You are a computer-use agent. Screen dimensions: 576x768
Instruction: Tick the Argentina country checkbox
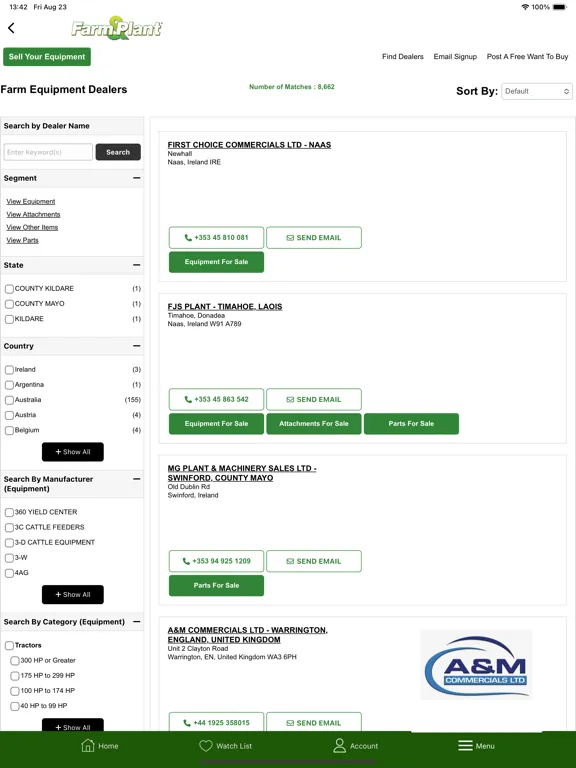tap(9, 385)
